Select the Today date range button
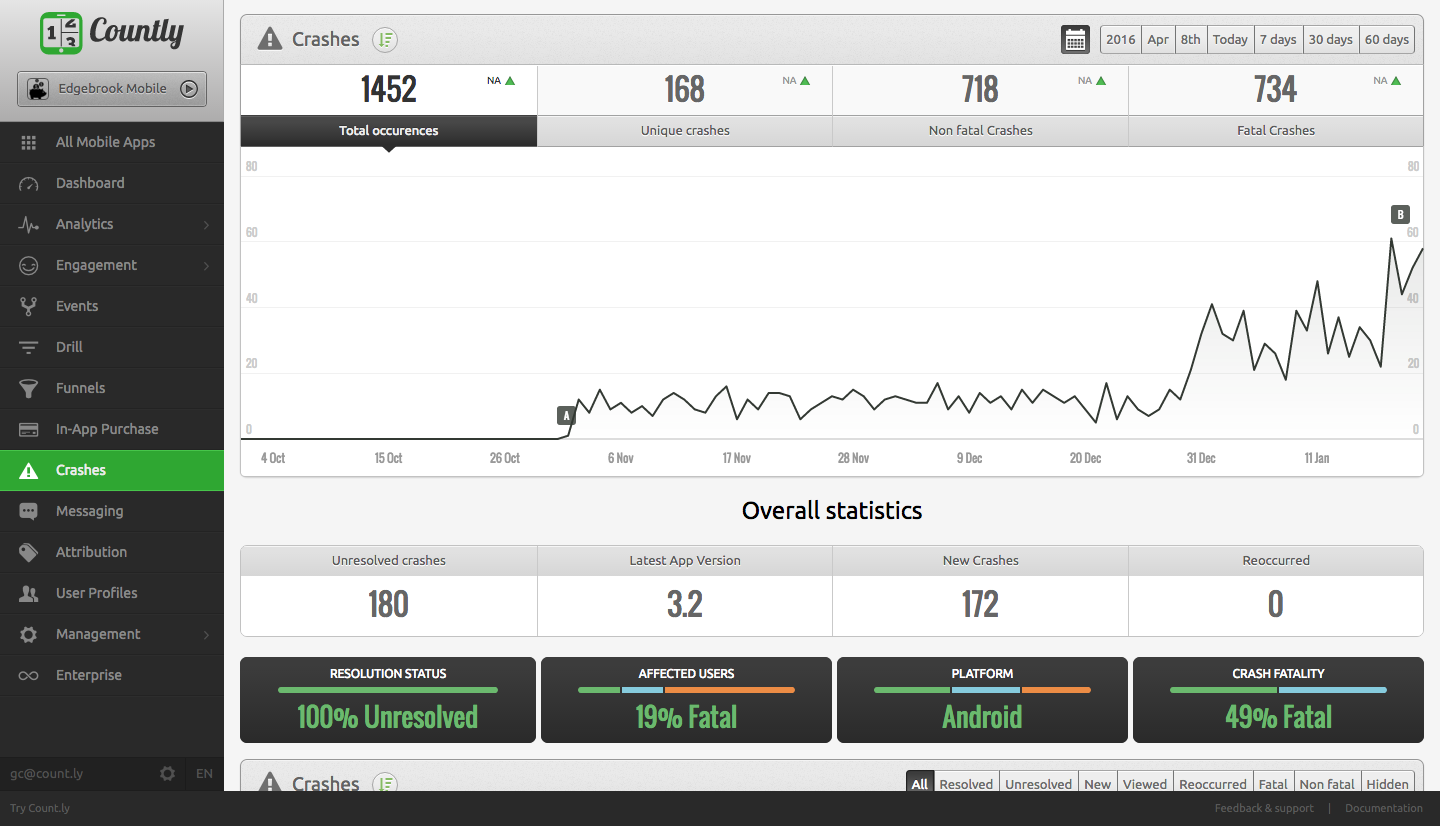Viewport: 1440px width, 826px height. (1230, 40)
